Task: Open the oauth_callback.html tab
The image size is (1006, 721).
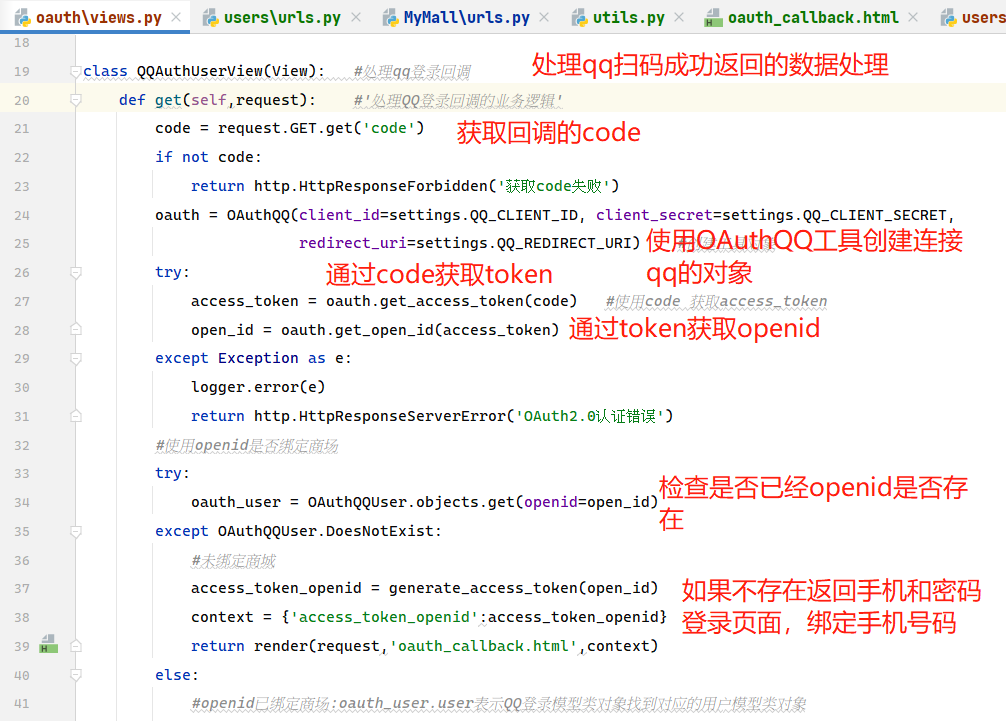Action: 812,18
